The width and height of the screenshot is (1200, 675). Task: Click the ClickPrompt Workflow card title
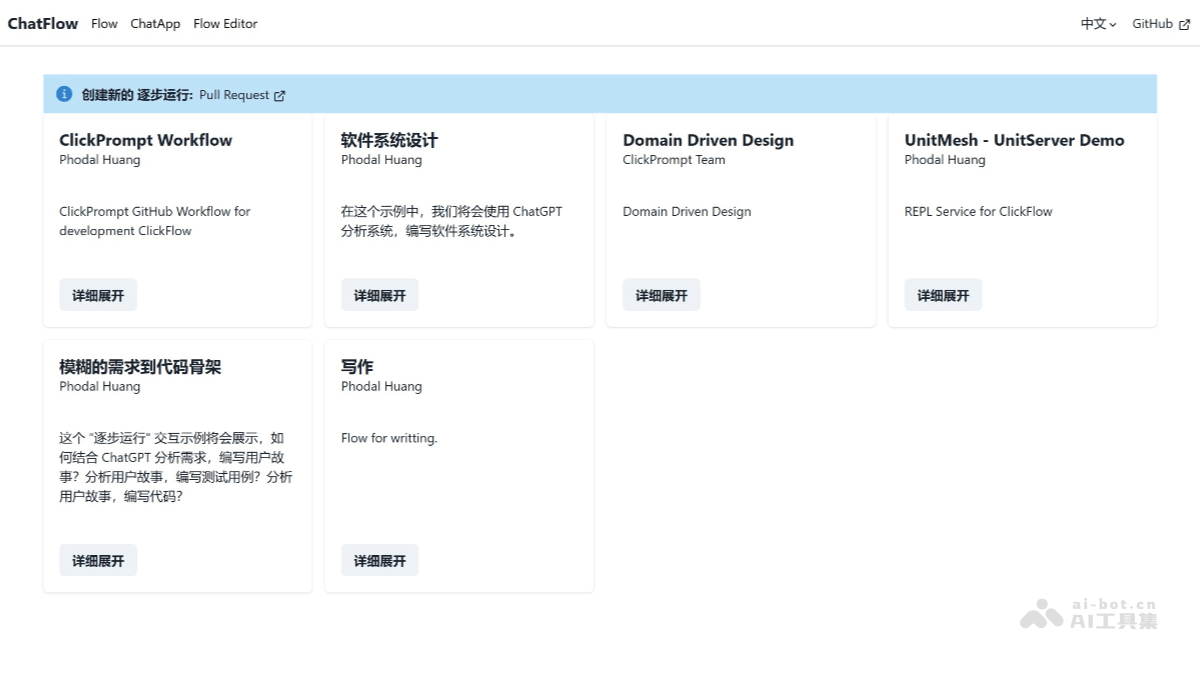pos(145,140)
